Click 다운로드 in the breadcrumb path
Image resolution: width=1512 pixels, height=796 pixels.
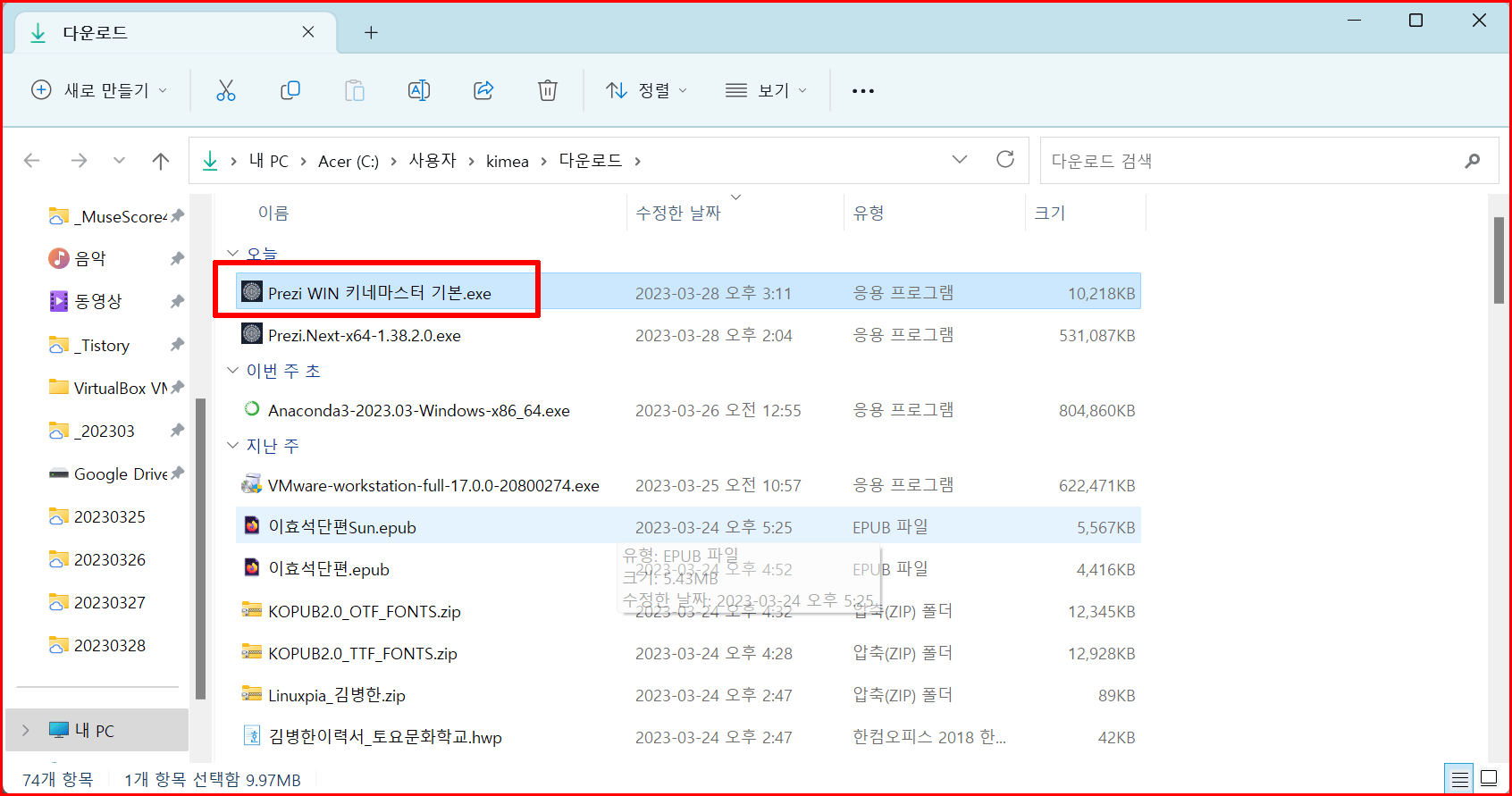coord(591,161)
